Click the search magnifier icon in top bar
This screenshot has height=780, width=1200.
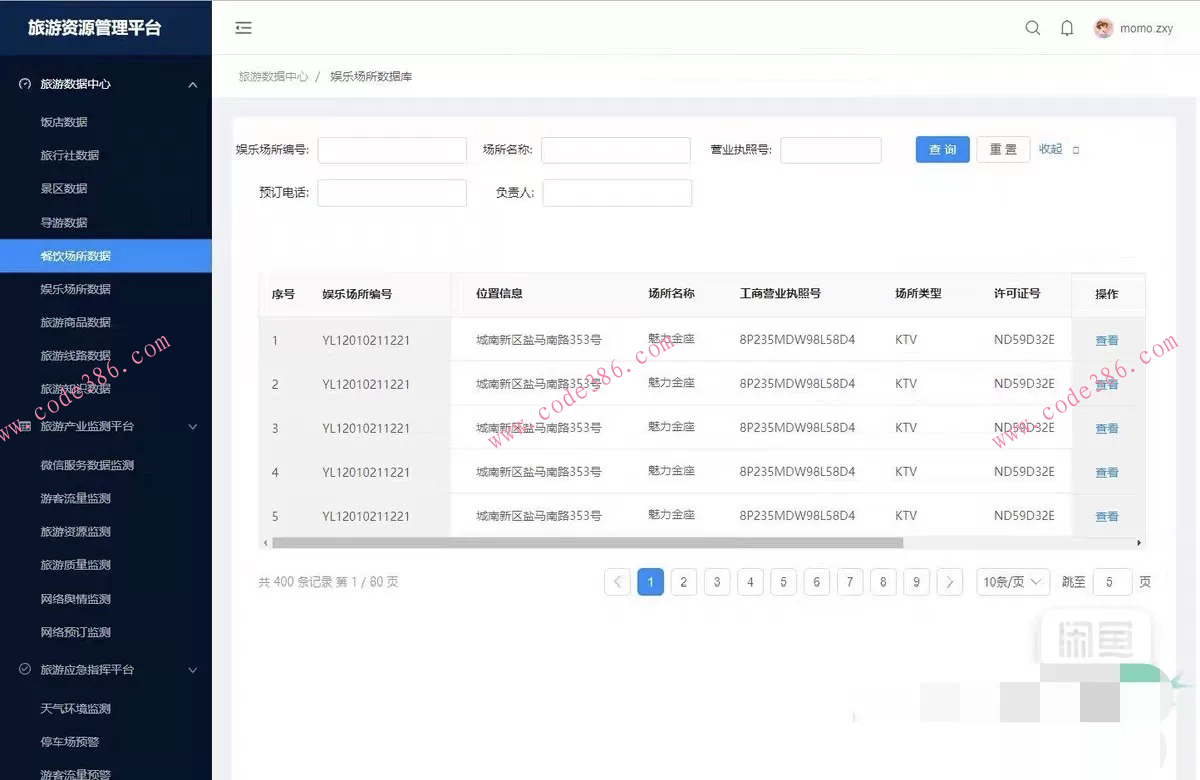point(1033,28)
